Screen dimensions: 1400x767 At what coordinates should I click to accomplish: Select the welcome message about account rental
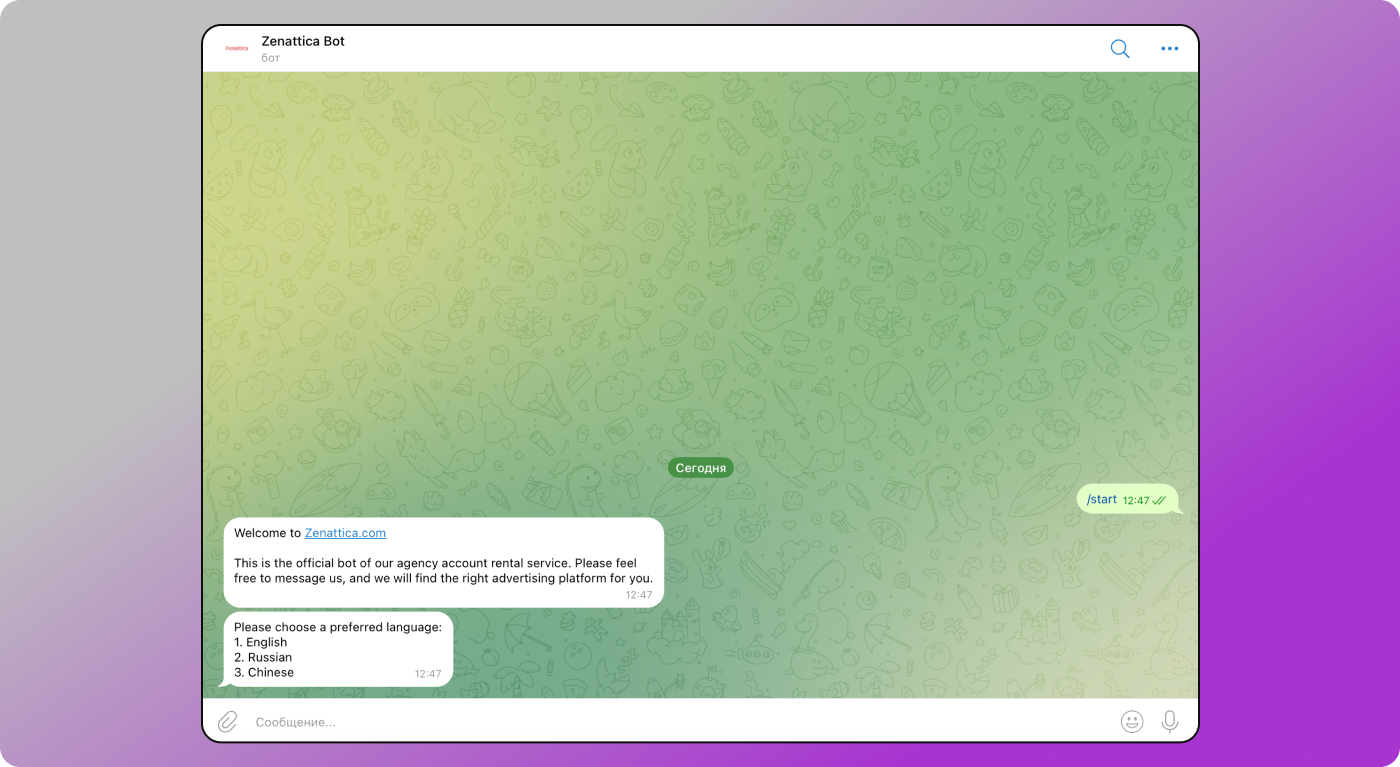443,570
